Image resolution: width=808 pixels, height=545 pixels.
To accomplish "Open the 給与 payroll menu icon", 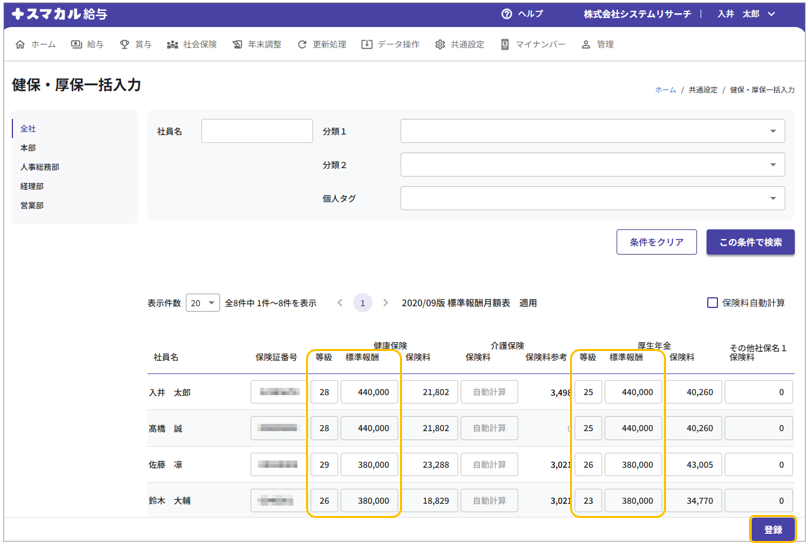I will pos(76,45).
